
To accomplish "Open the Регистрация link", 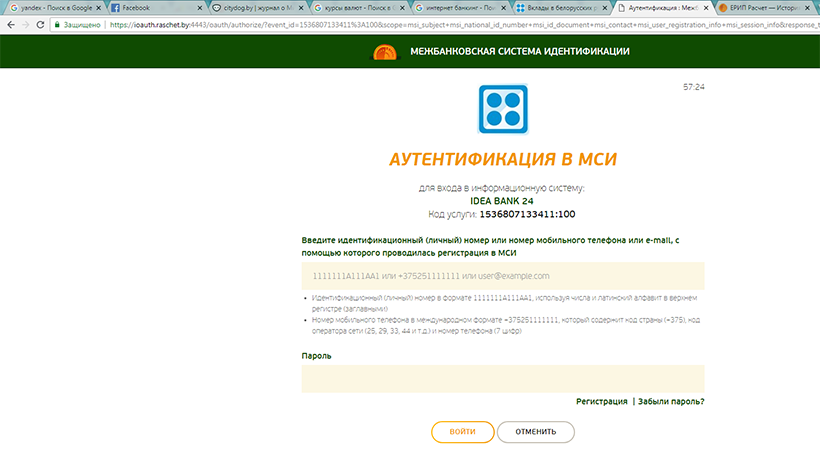I will 600,401.
